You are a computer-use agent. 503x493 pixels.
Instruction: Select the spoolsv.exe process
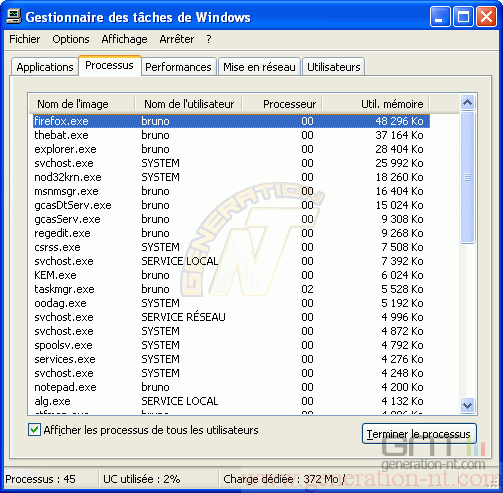231,345
